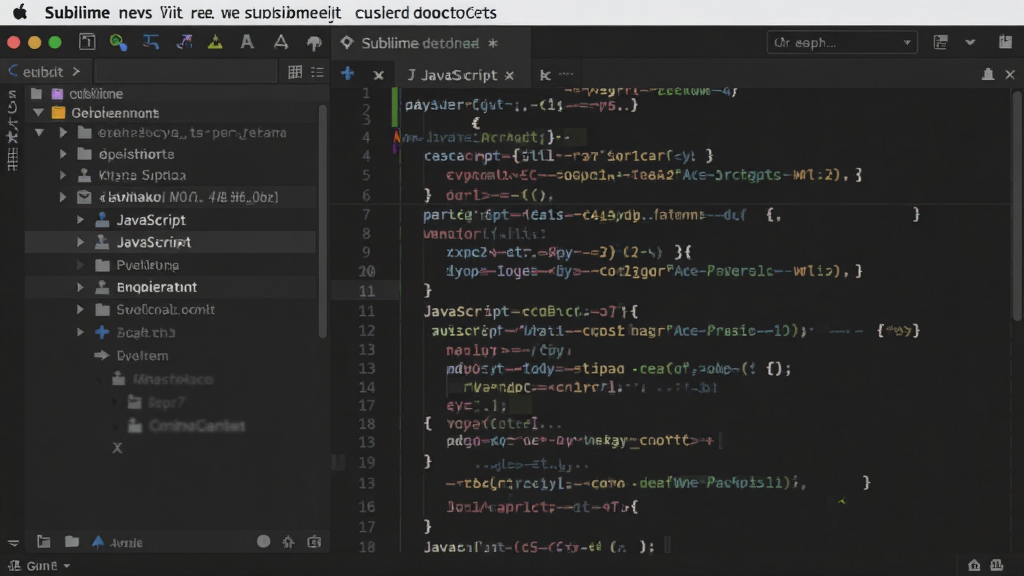Click the bell icon at tab bar right

click(x=987, y=74)
